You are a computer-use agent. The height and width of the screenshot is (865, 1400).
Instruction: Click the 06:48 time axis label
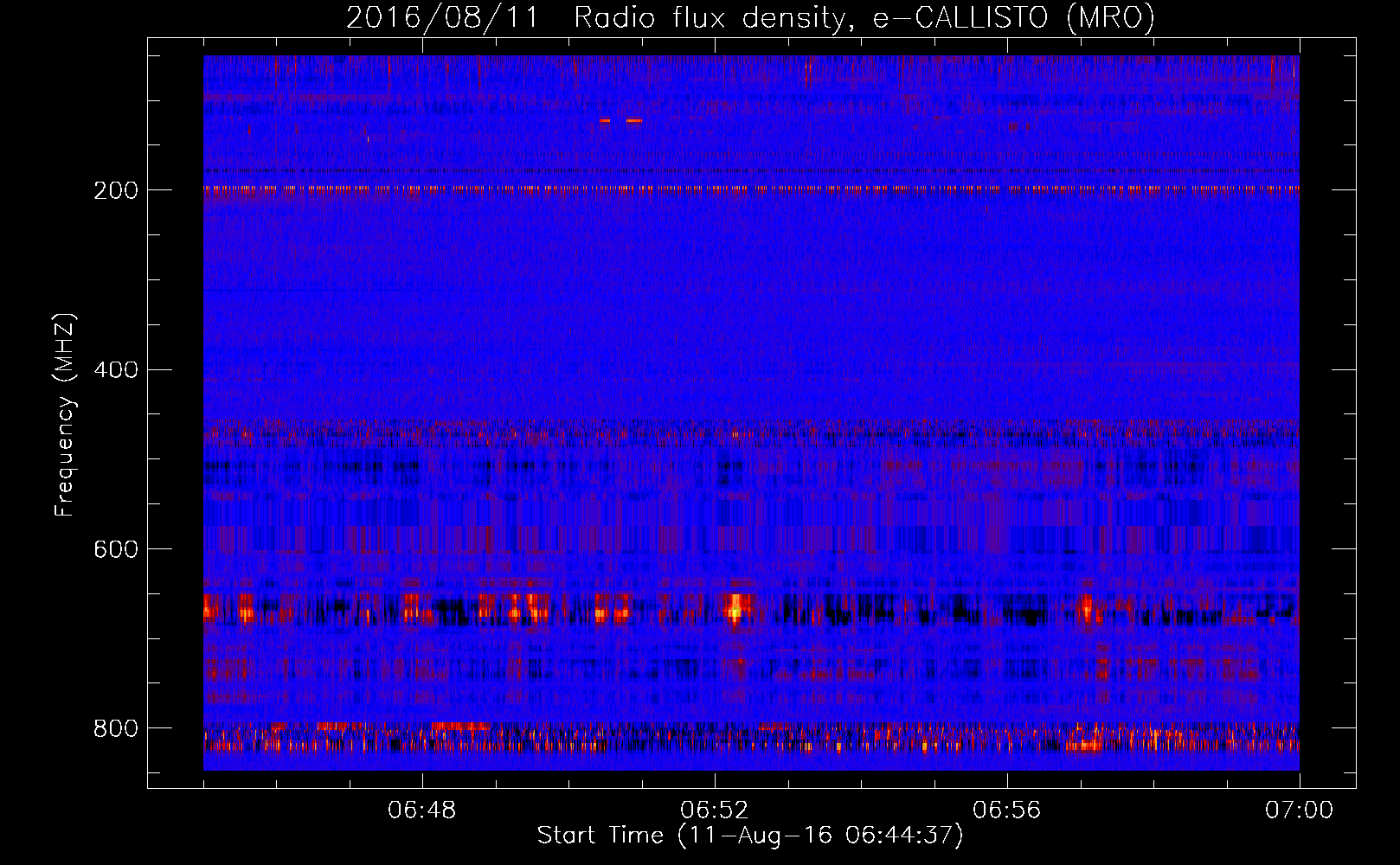click(x=422, y=811)
